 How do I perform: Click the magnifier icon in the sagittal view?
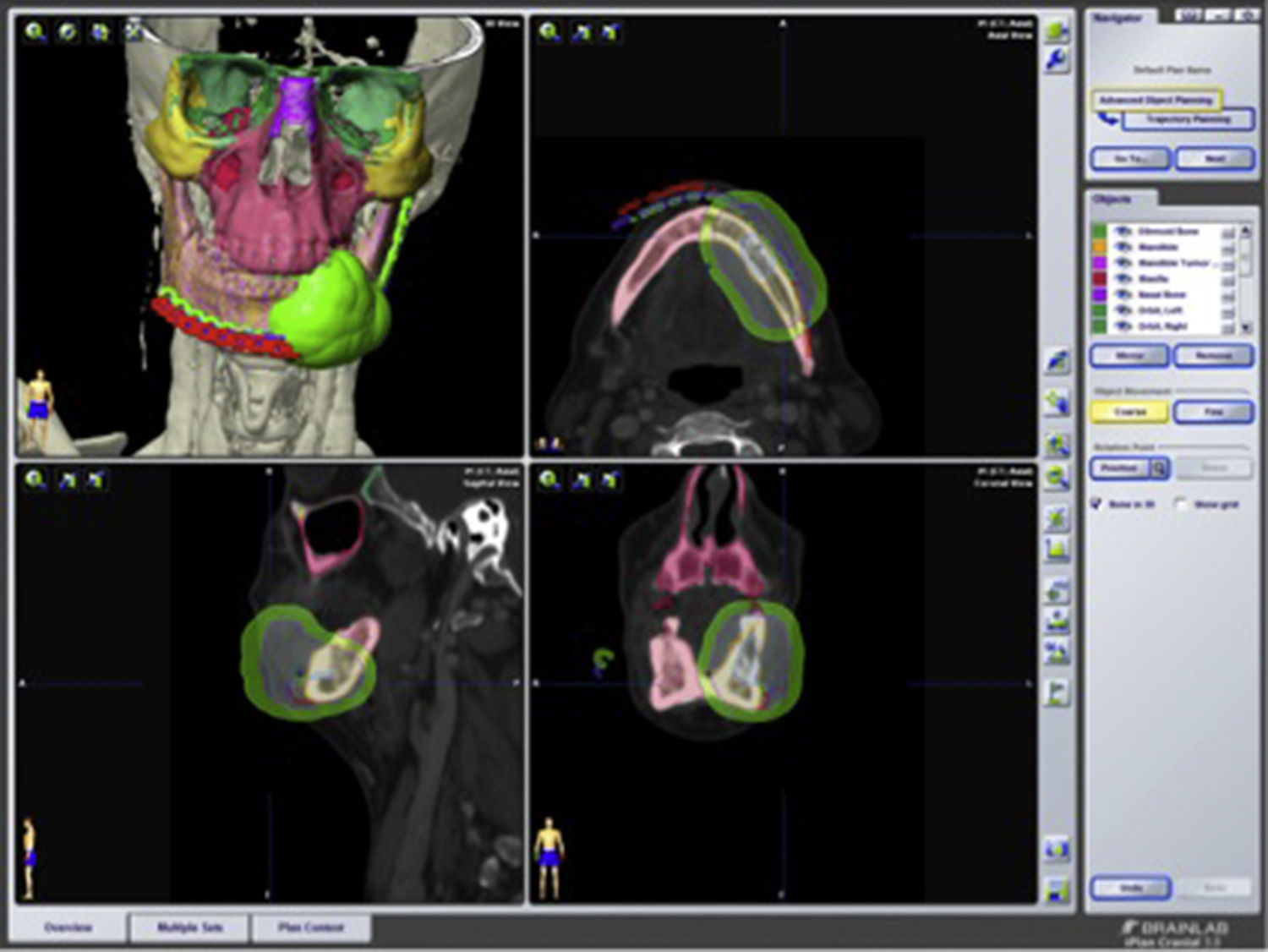(36, 480)
